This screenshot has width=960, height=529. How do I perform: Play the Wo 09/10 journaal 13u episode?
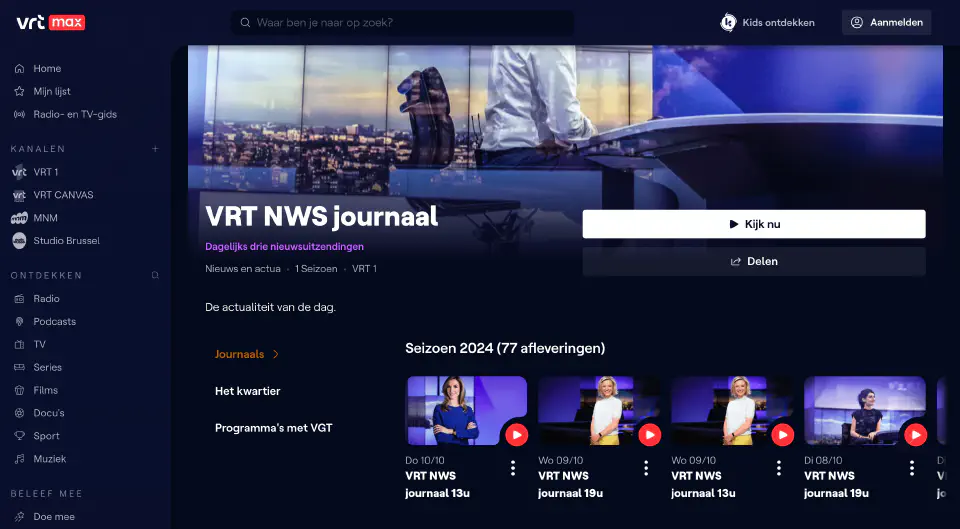coord(782,435)
